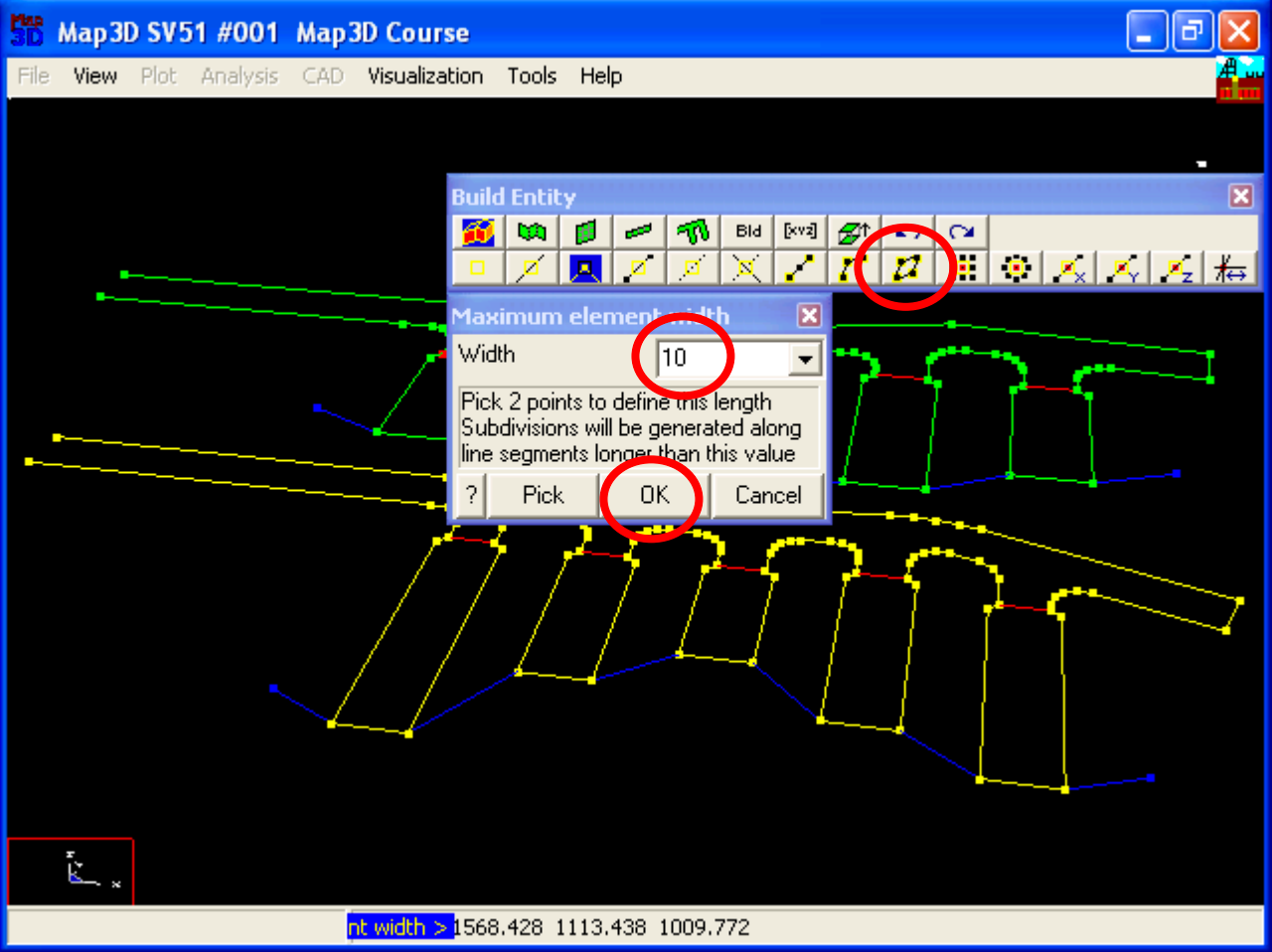Select the multicolored 3D block build icon
1272x952 pixels.
pyautogui.click(x=478, y=232)
